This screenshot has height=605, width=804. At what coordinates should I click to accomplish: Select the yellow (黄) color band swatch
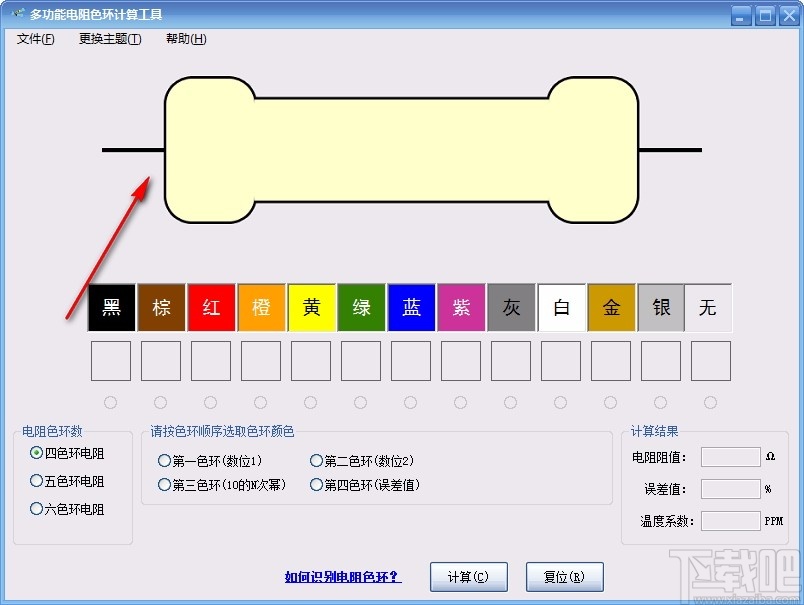(311, 308)
